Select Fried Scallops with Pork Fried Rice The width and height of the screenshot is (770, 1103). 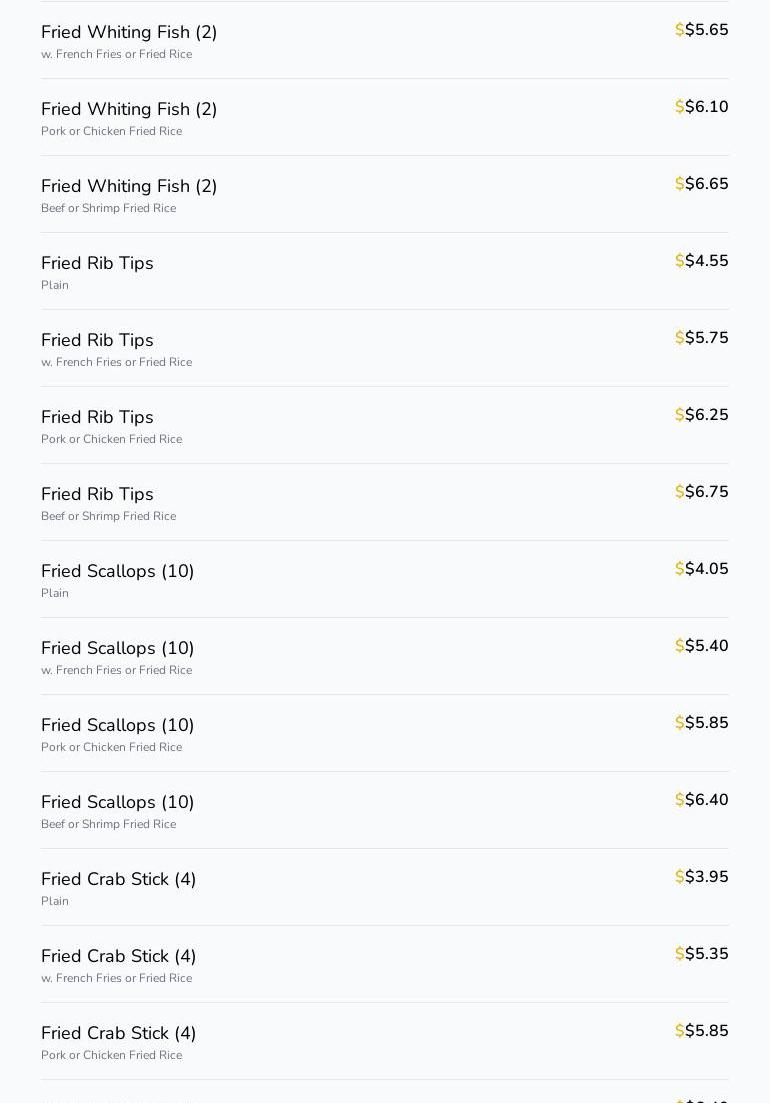(x=117, y=726)
